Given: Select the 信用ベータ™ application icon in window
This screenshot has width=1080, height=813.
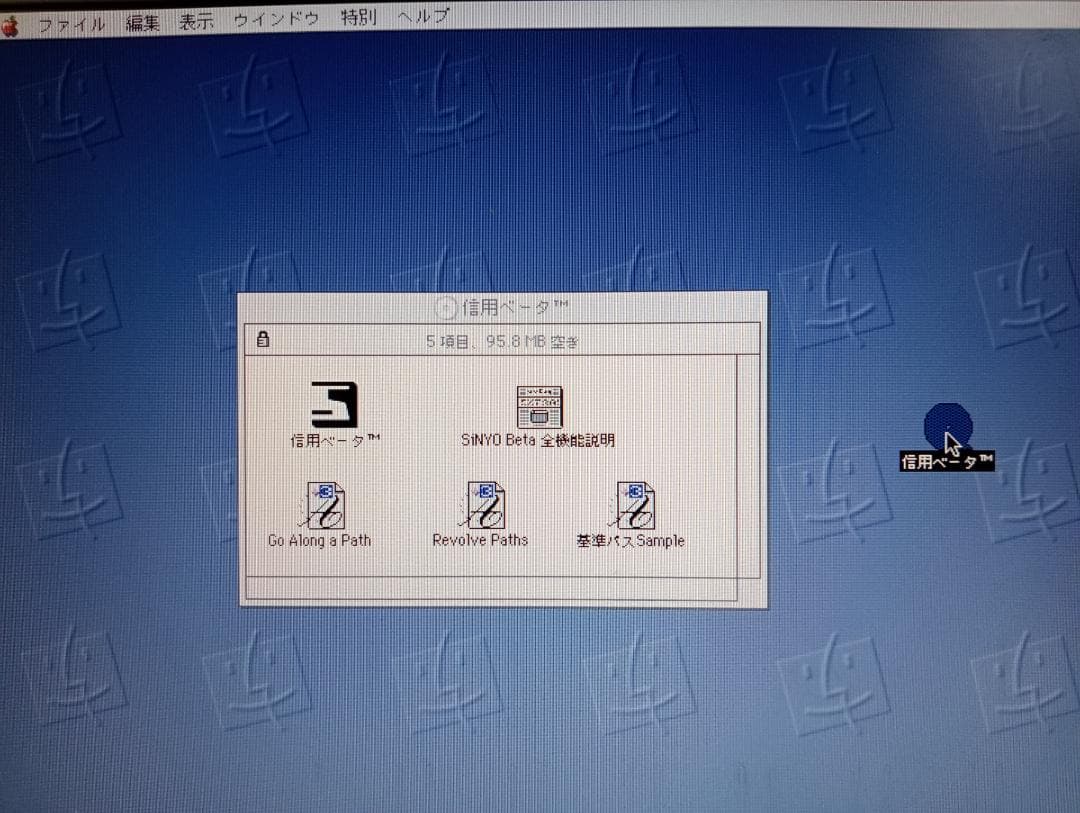Looking at the screenshot, I should point(334,405).
